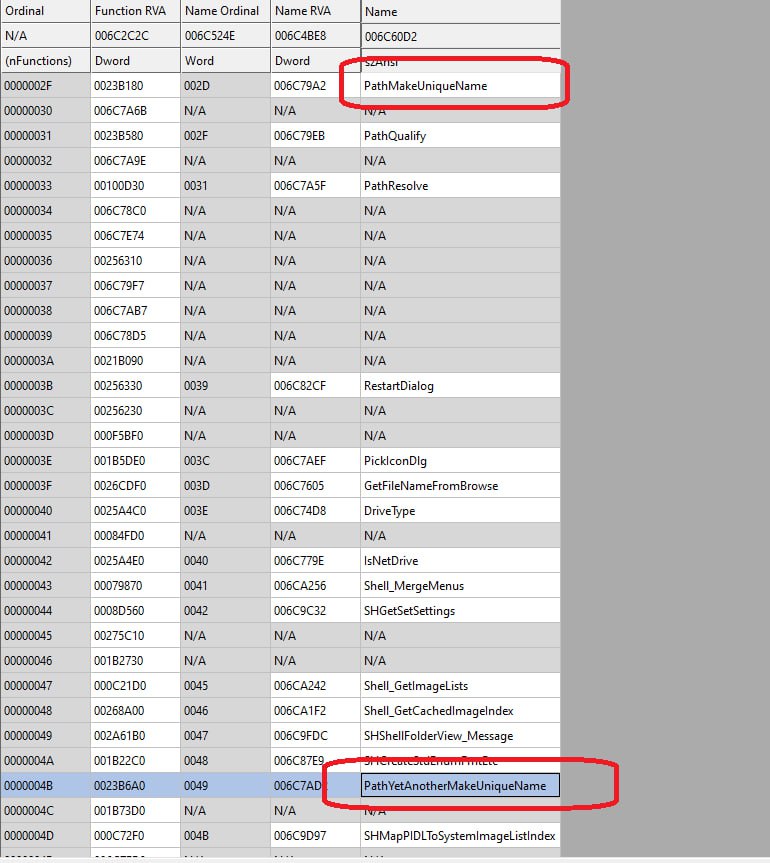Viewport: 770px width, 863px height.
Task: Select the PathMakeUniqueName entry
Action: tap(460, 86)
